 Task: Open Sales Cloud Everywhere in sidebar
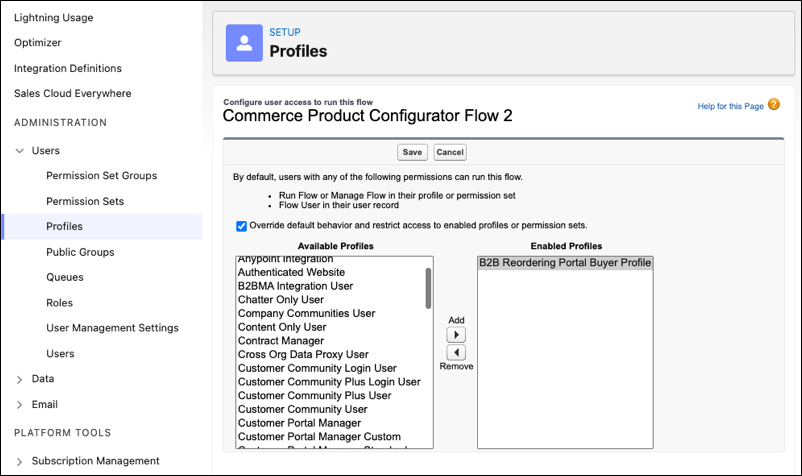coord(73,93)
